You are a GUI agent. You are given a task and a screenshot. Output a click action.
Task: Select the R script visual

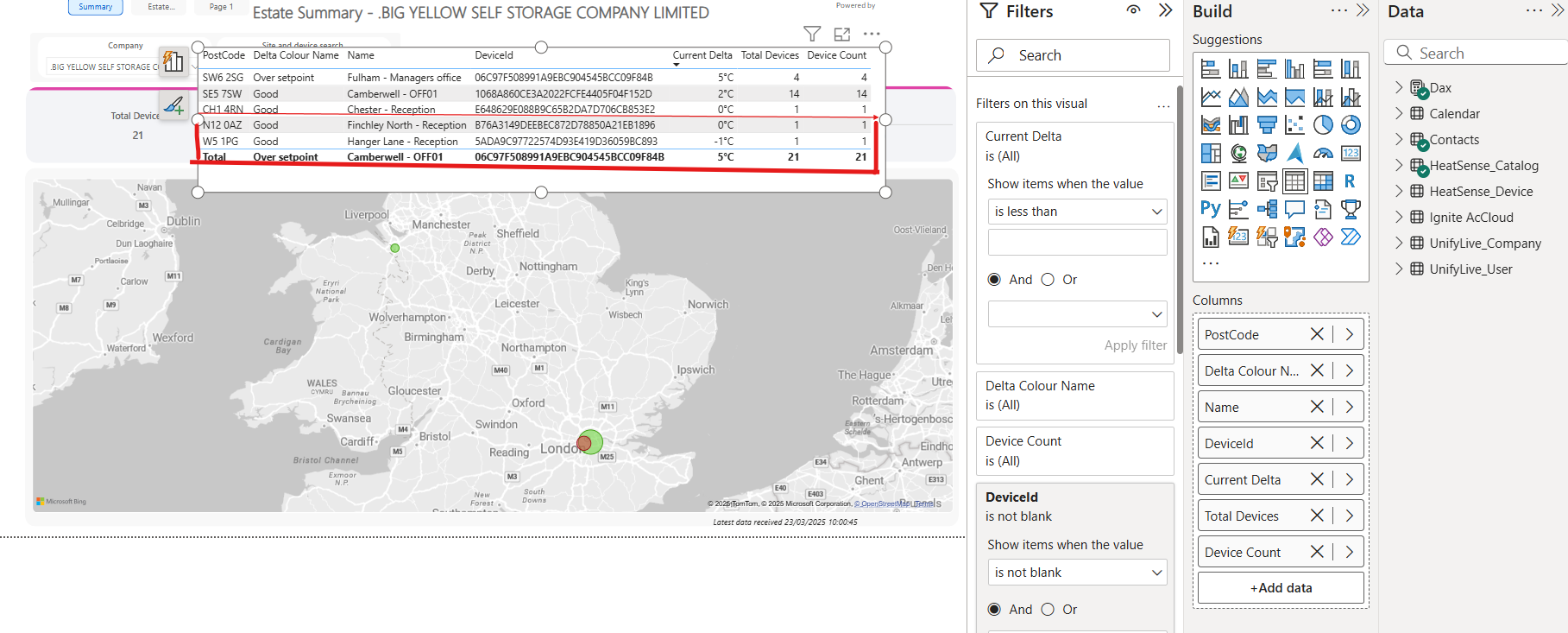(x=1351, y=181)
